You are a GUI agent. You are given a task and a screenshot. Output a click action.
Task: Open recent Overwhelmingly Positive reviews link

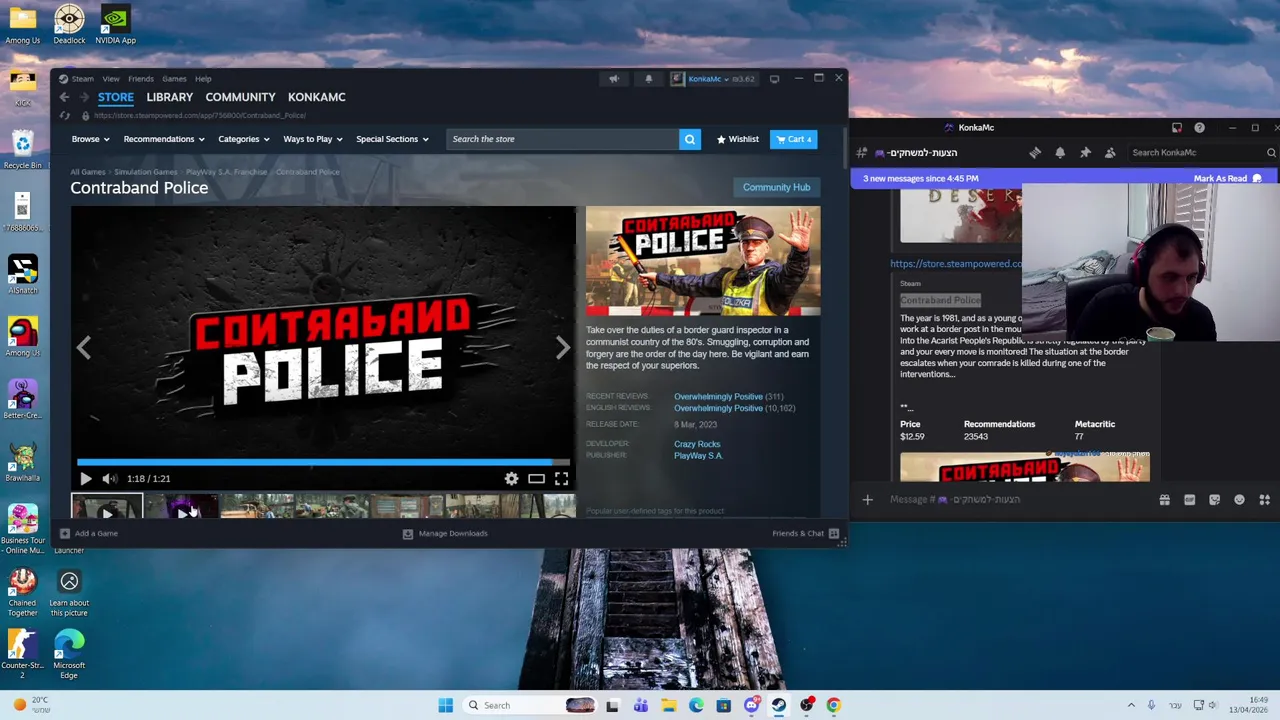coord(718,397)
